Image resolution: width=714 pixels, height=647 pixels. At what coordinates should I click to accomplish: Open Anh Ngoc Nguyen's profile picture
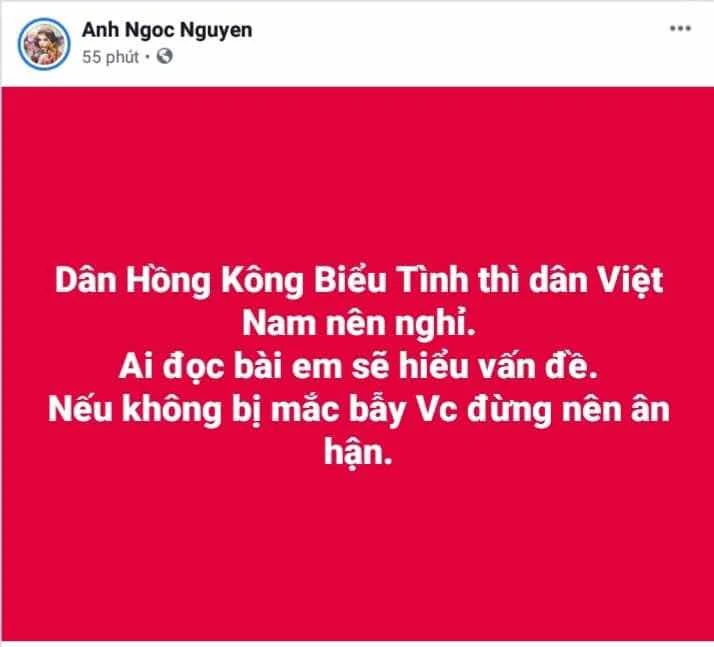click(x=44, y=44)
